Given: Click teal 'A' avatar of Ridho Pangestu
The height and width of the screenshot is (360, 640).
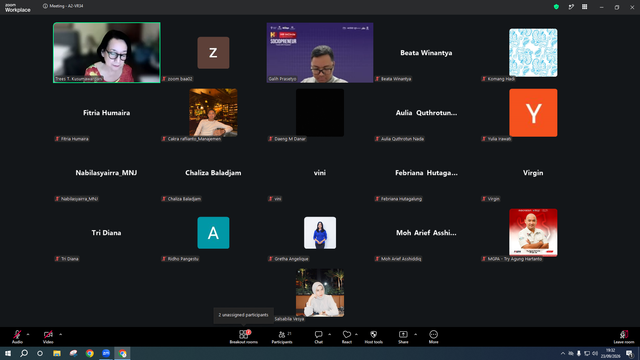Looking at the screenshot, I should [213, 233].
